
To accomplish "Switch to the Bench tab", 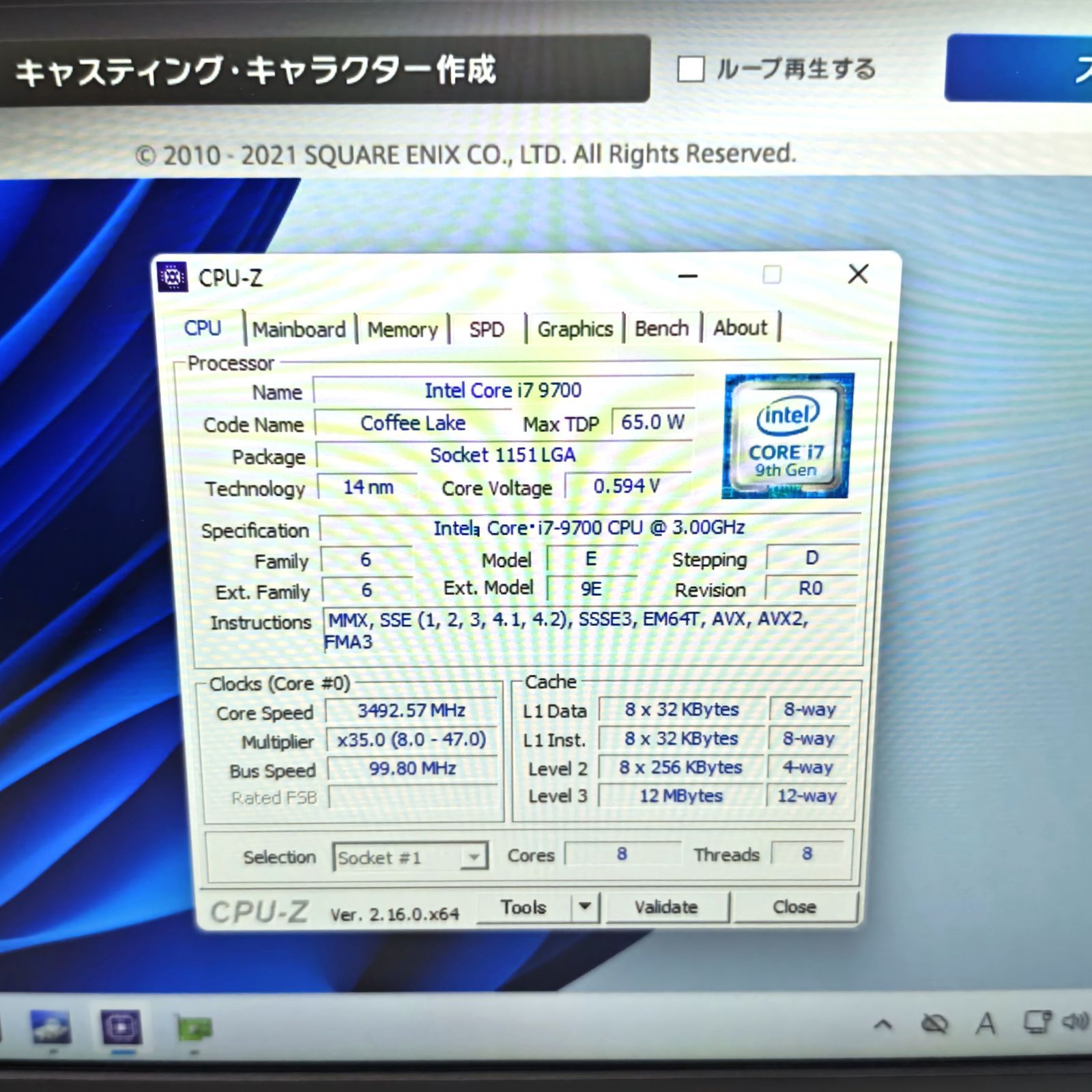I will tap(662, 328).
